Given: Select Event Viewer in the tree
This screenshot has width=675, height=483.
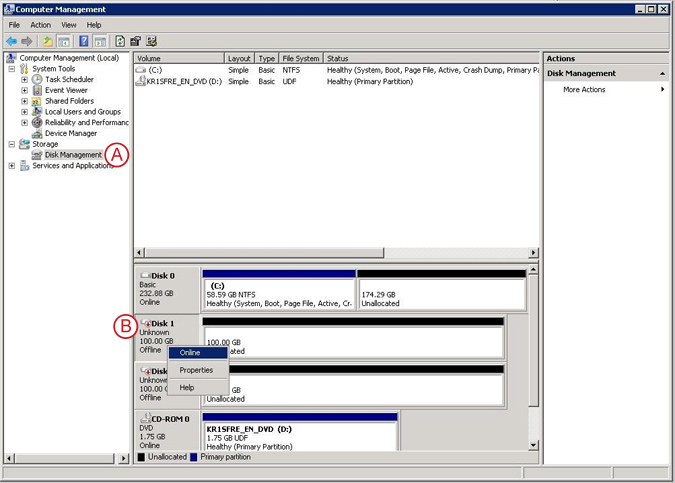Looking at the screenshot, I should coord(68,90).
